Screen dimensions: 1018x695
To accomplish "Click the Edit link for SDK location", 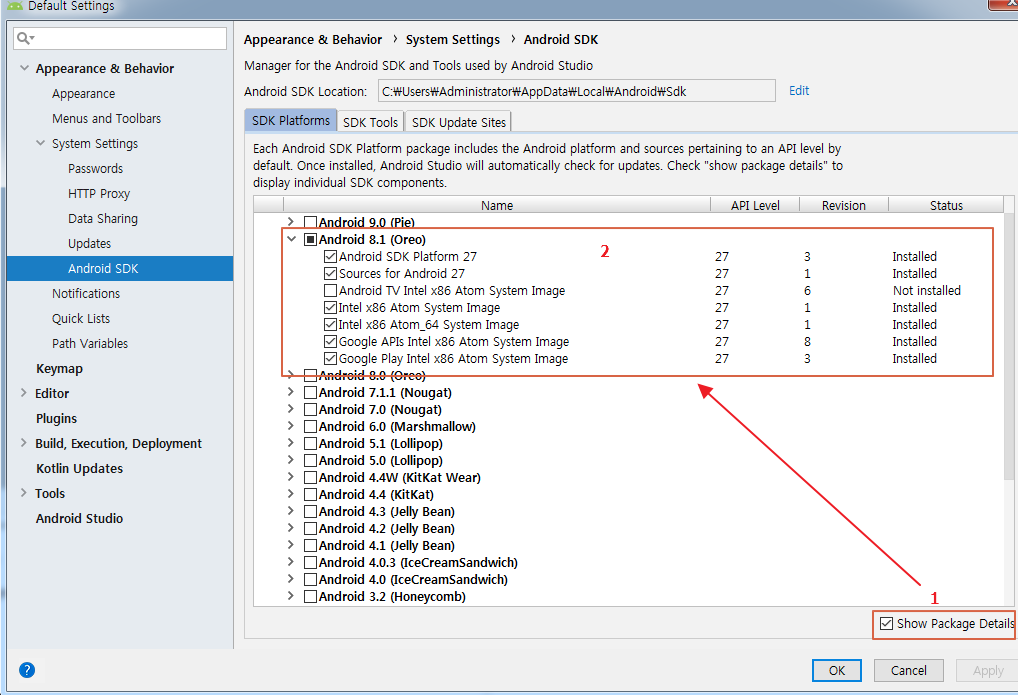I will pyautogui.click(x=799, y=90).
